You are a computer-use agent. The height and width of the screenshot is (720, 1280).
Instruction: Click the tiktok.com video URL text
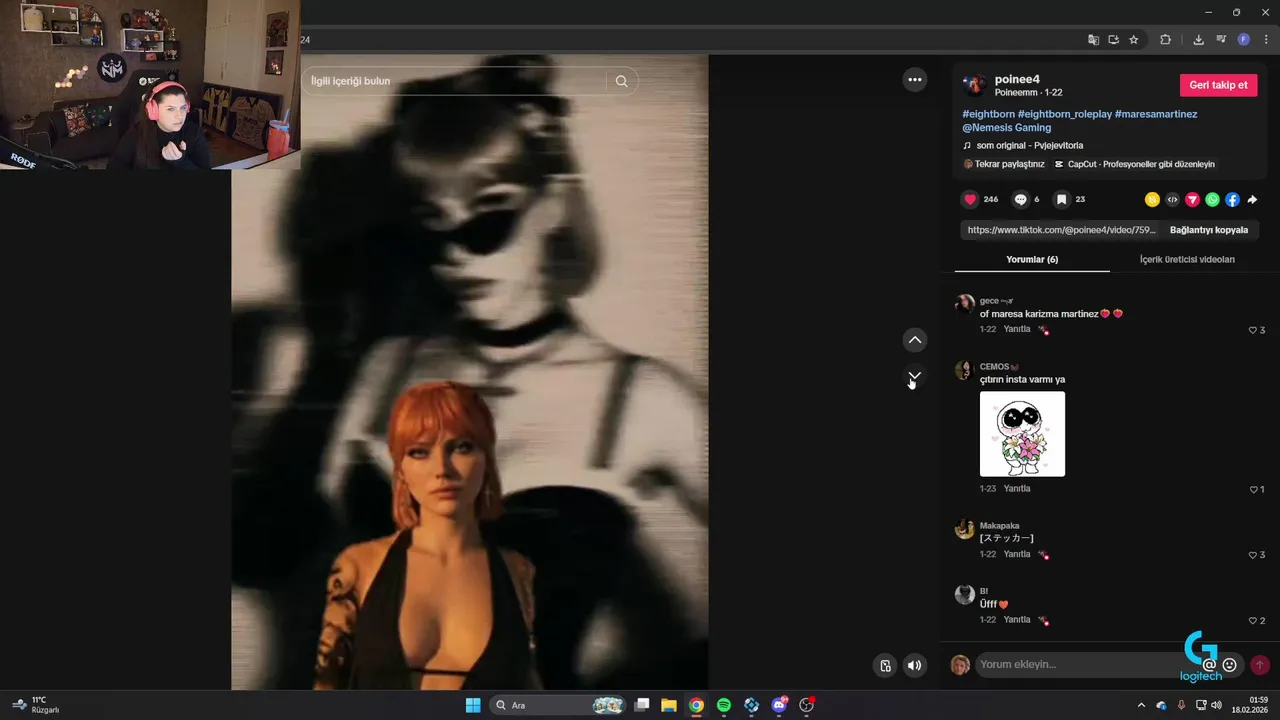click(x=1061, y=230)
